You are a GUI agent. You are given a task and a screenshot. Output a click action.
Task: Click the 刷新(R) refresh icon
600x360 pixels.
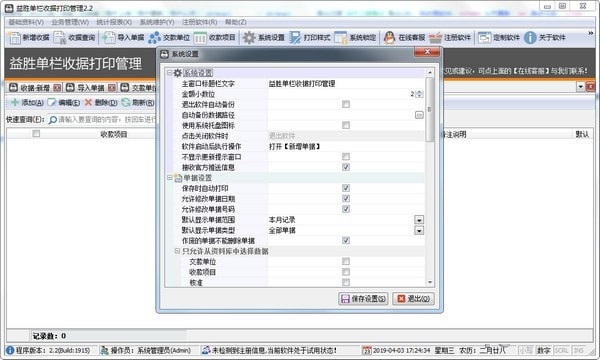pos(126,102)
